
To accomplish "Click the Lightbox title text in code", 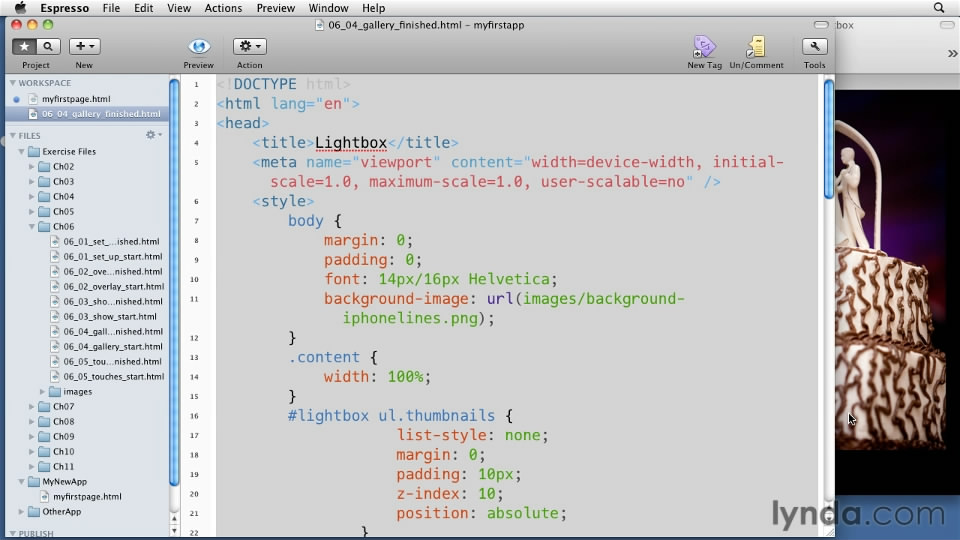I will (351, 143).
